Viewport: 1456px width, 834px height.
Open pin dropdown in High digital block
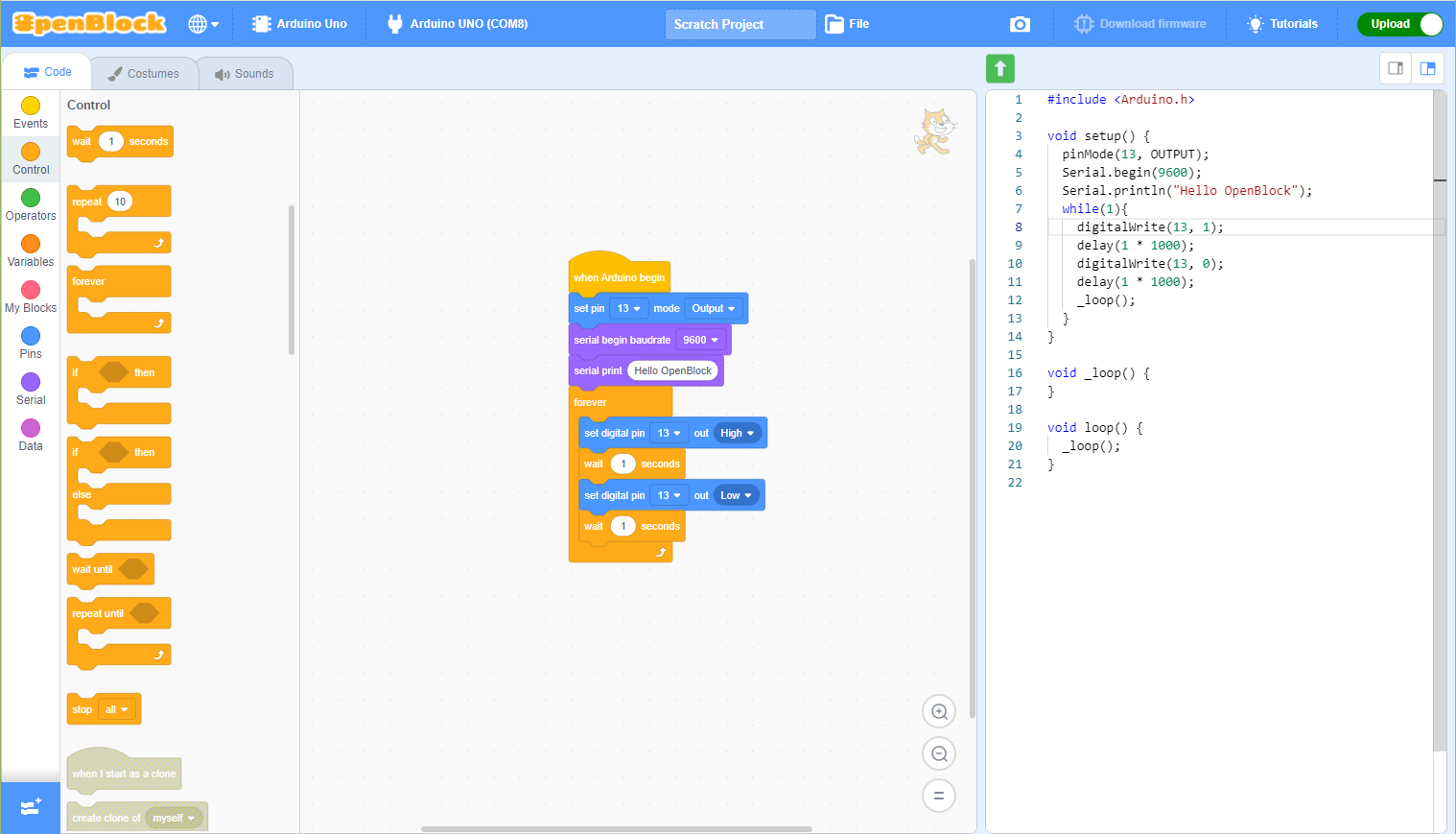click(x=669, y=433)
